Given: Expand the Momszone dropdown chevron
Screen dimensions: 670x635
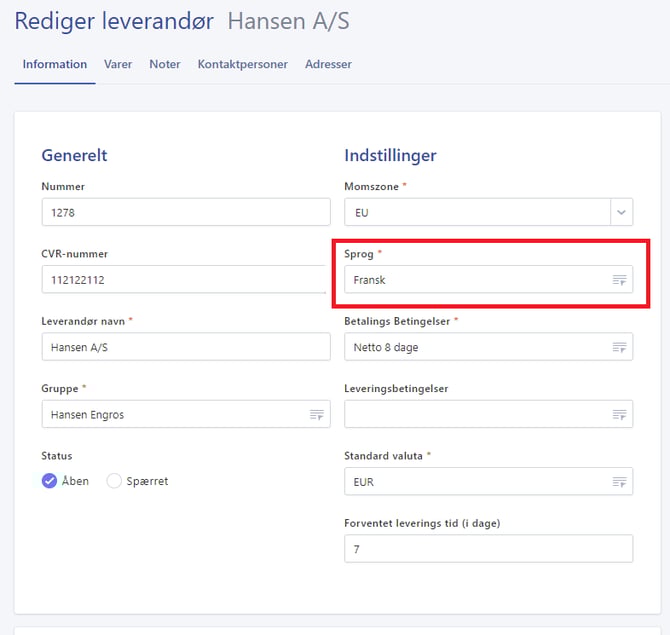Looking at the screenshot, I should (x=621, y=213).
